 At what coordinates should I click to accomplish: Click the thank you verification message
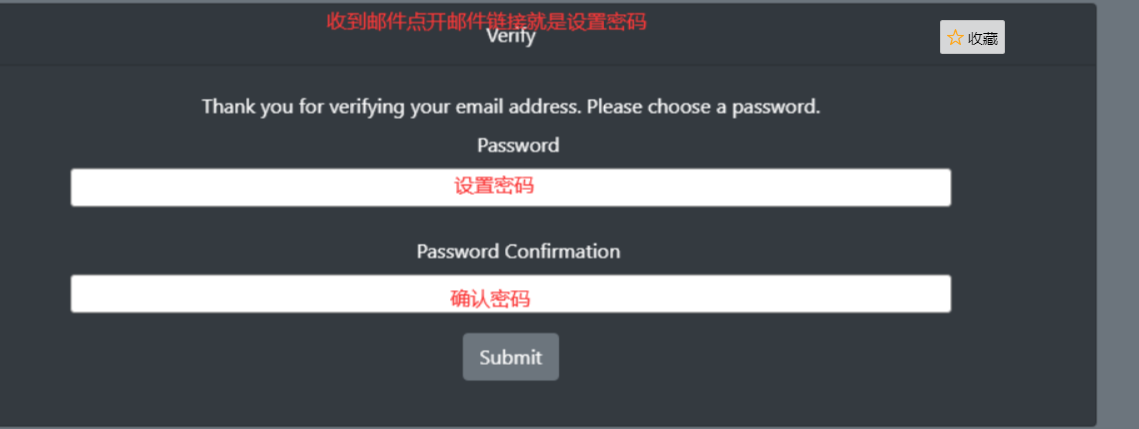click(511, 107)
